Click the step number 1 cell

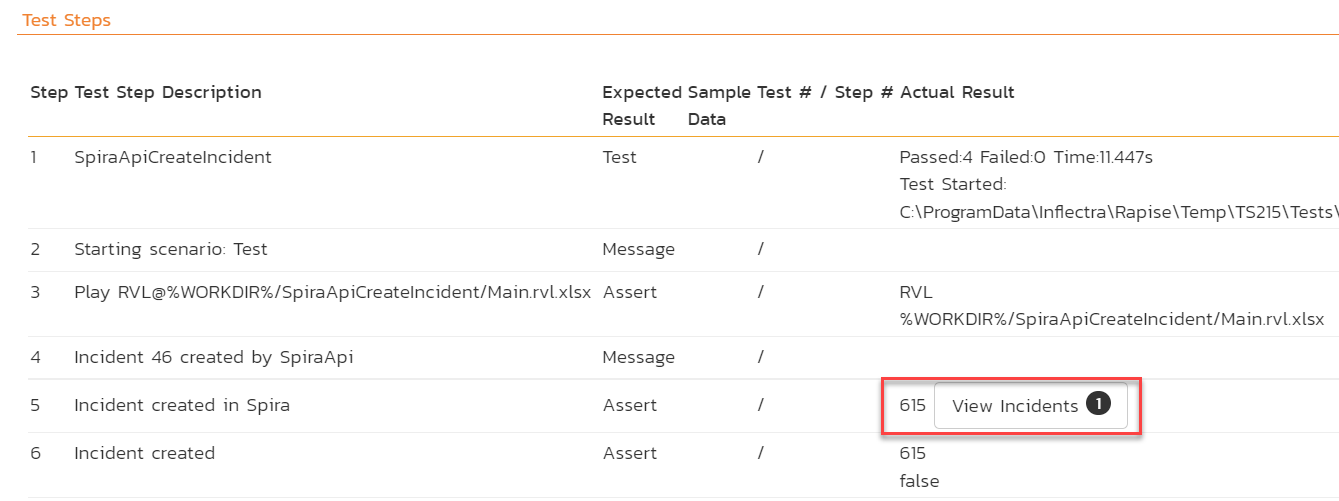click(36, 157)
